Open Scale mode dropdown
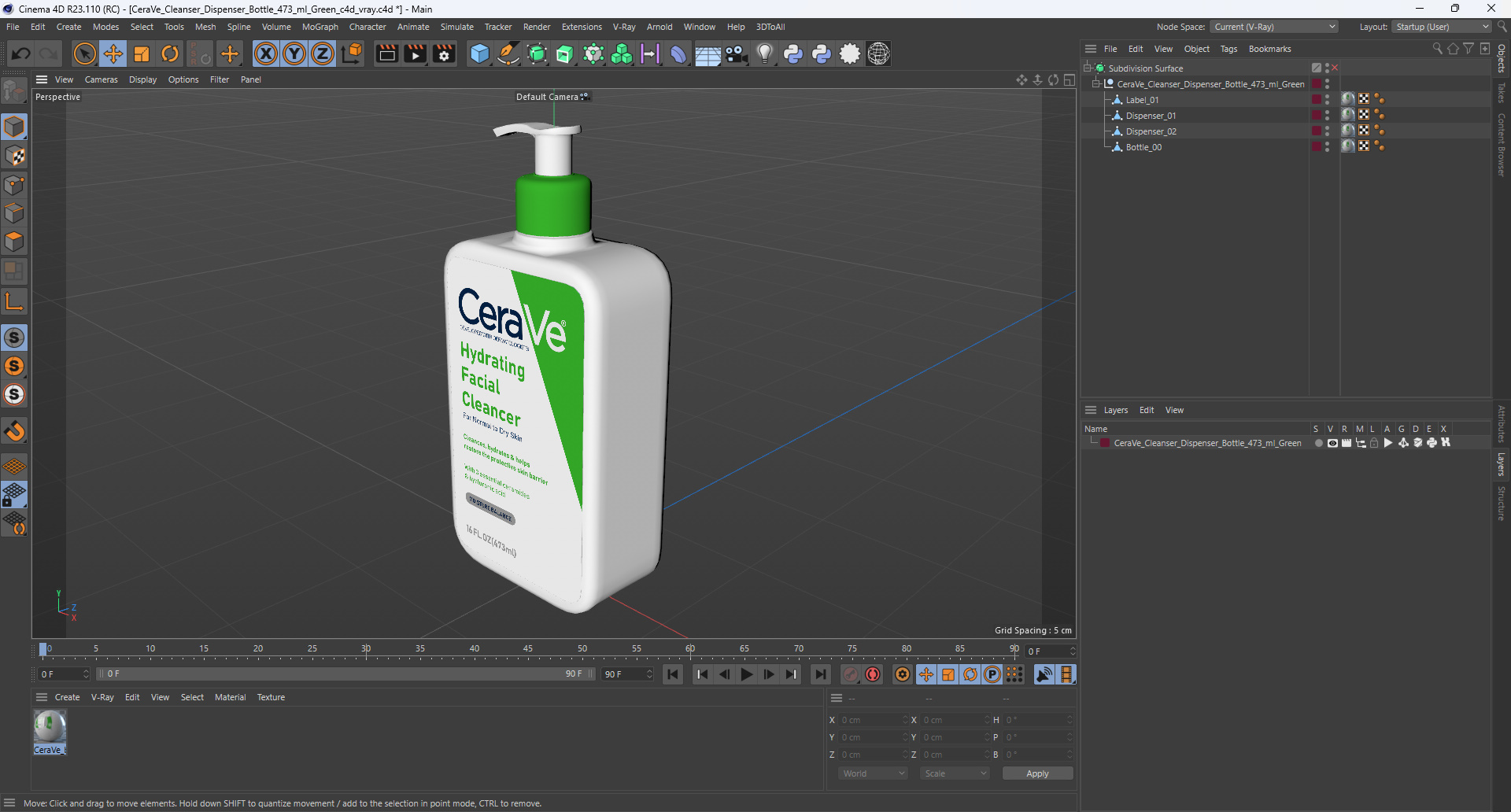 pyautogui.click(x=955, y=773)
